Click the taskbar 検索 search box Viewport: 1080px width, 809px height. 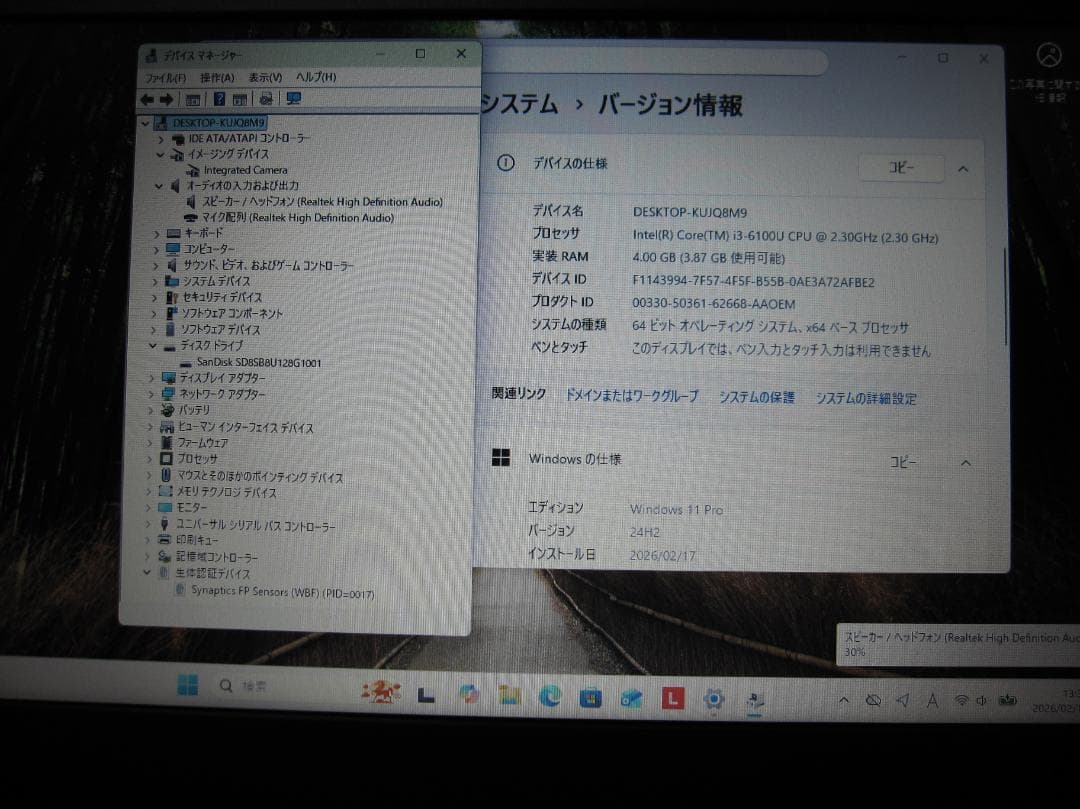[247, 686]
